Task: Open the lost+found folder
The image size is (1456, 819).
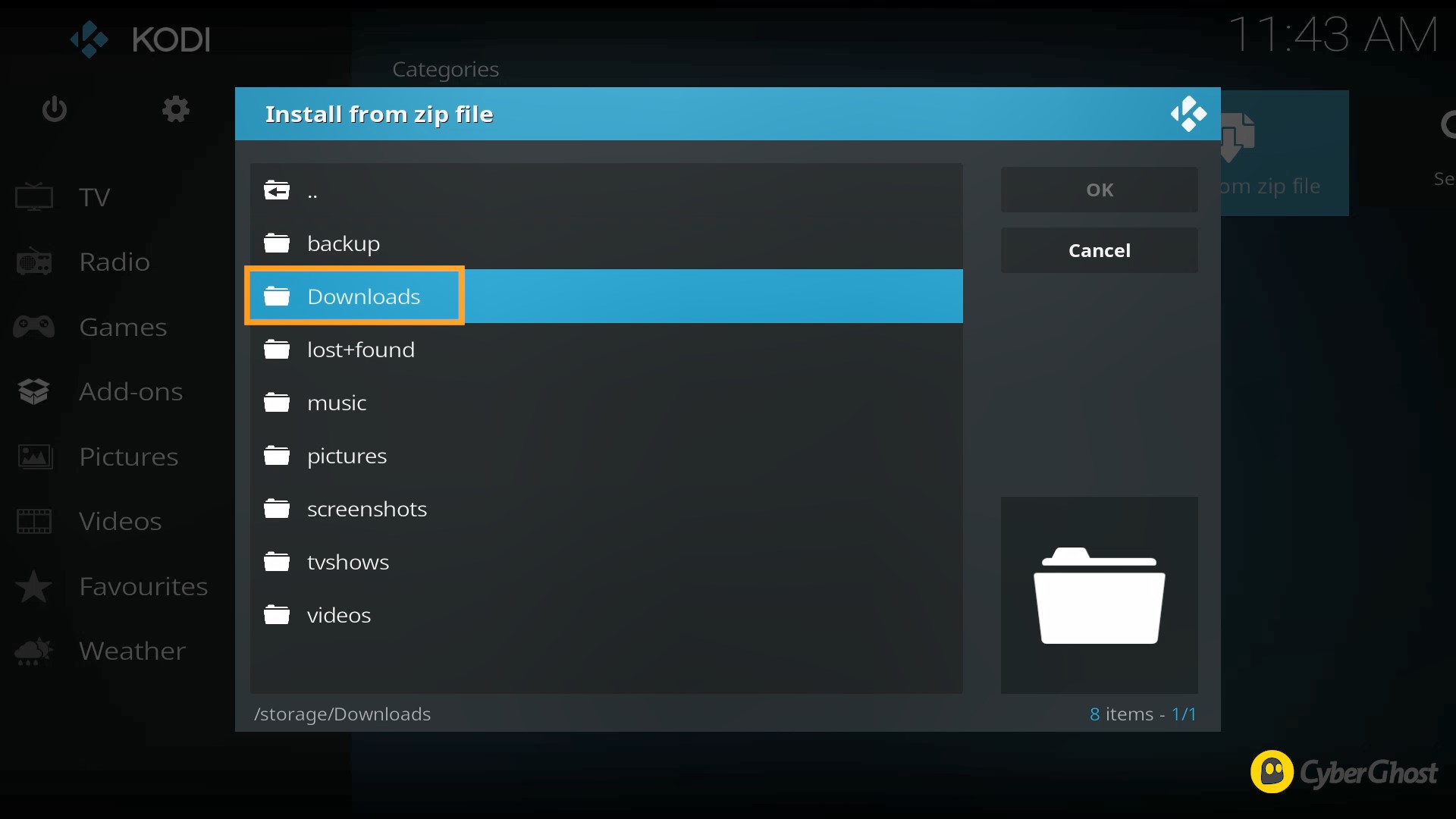Action: tap(362, 349)
